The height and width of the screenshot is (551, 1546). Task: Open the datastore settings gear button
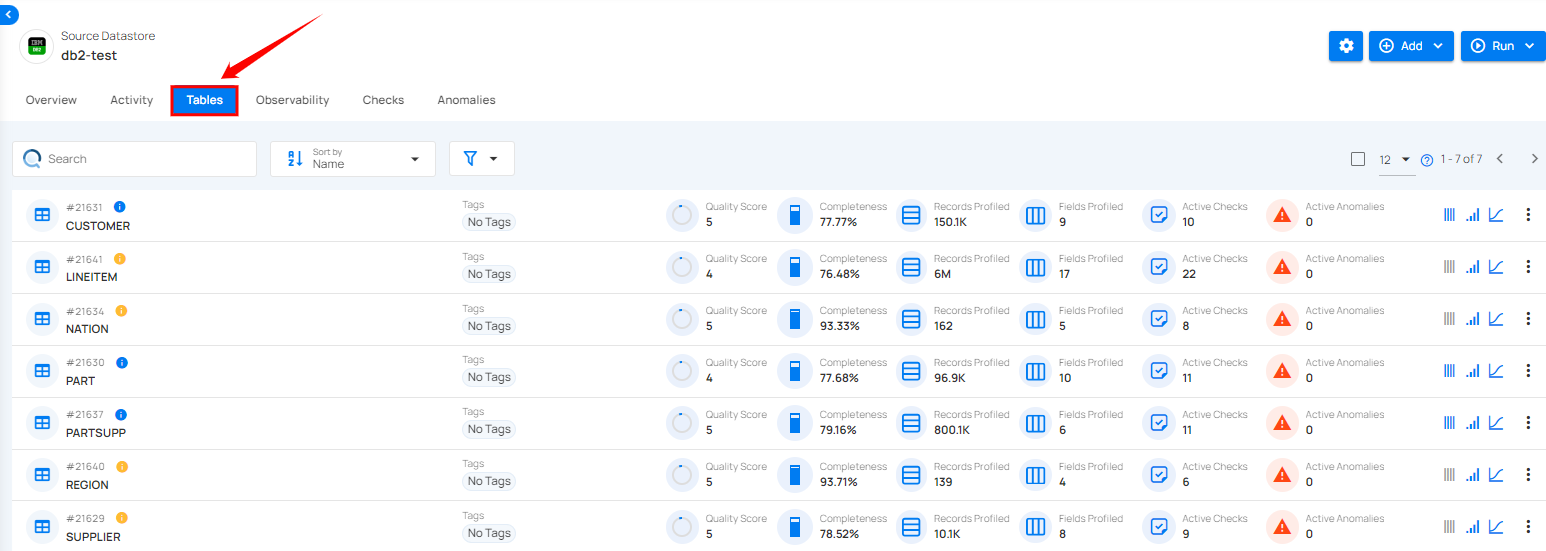[1346, 46]
